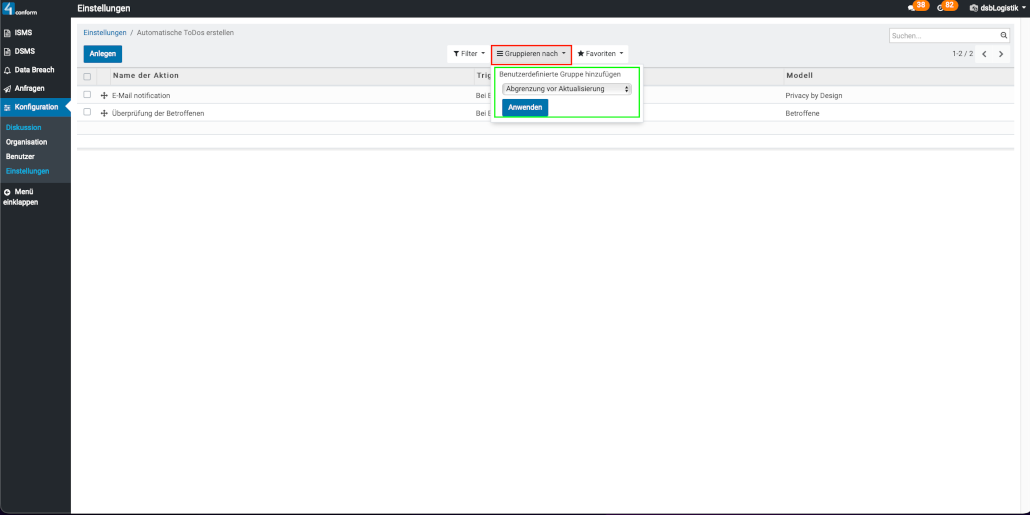The width and height of the screenshot is (1030, 515).
Task: Expand the Favoriten dropdown
Action: tap(600, 54)
